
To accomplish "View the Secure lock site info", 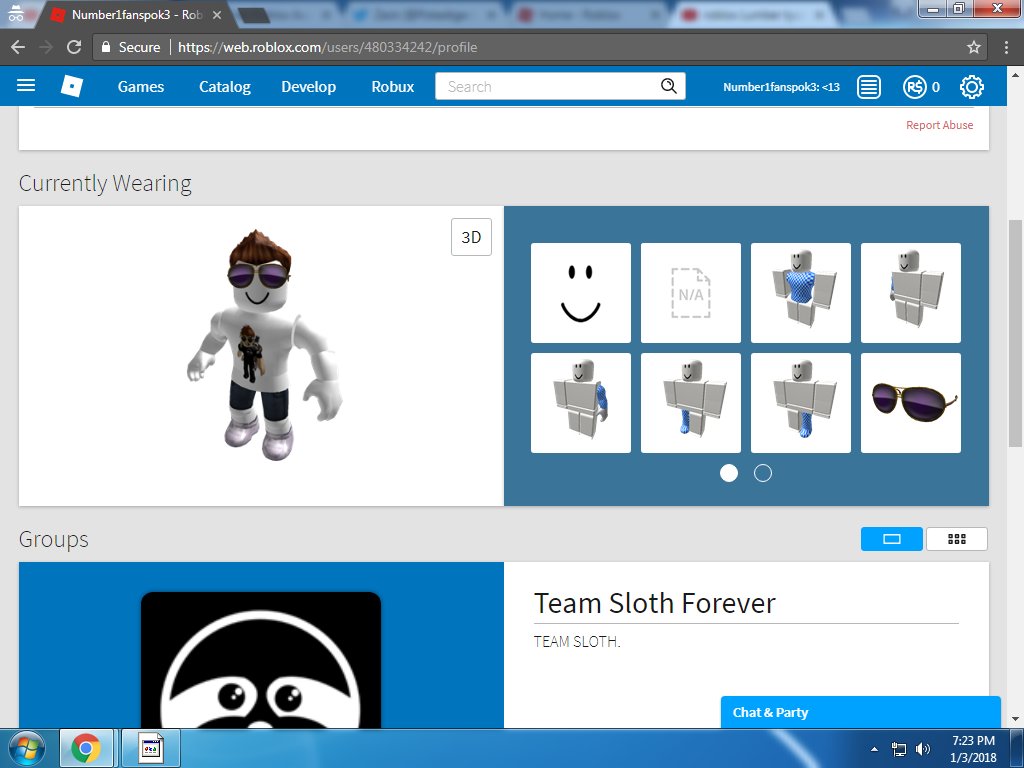I will tap(131, 47).
